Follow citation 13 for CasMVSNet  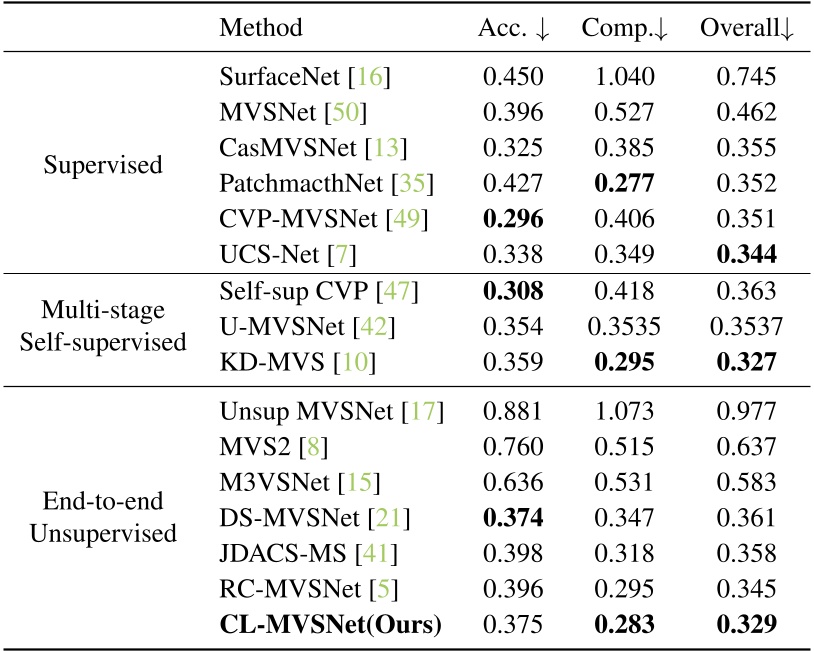click(x=386, y=147)
